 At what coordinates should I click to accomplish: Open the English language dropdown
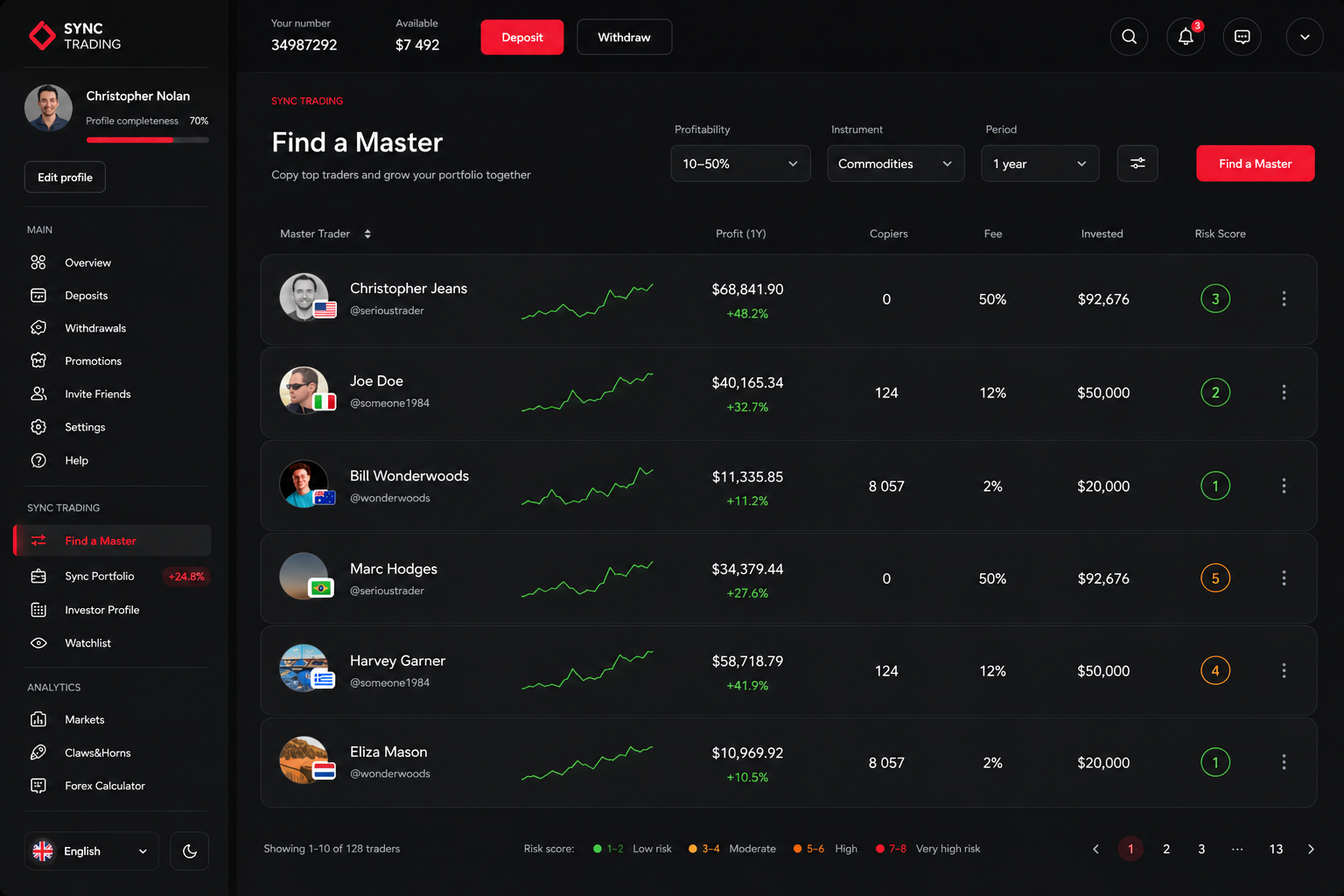92,851
